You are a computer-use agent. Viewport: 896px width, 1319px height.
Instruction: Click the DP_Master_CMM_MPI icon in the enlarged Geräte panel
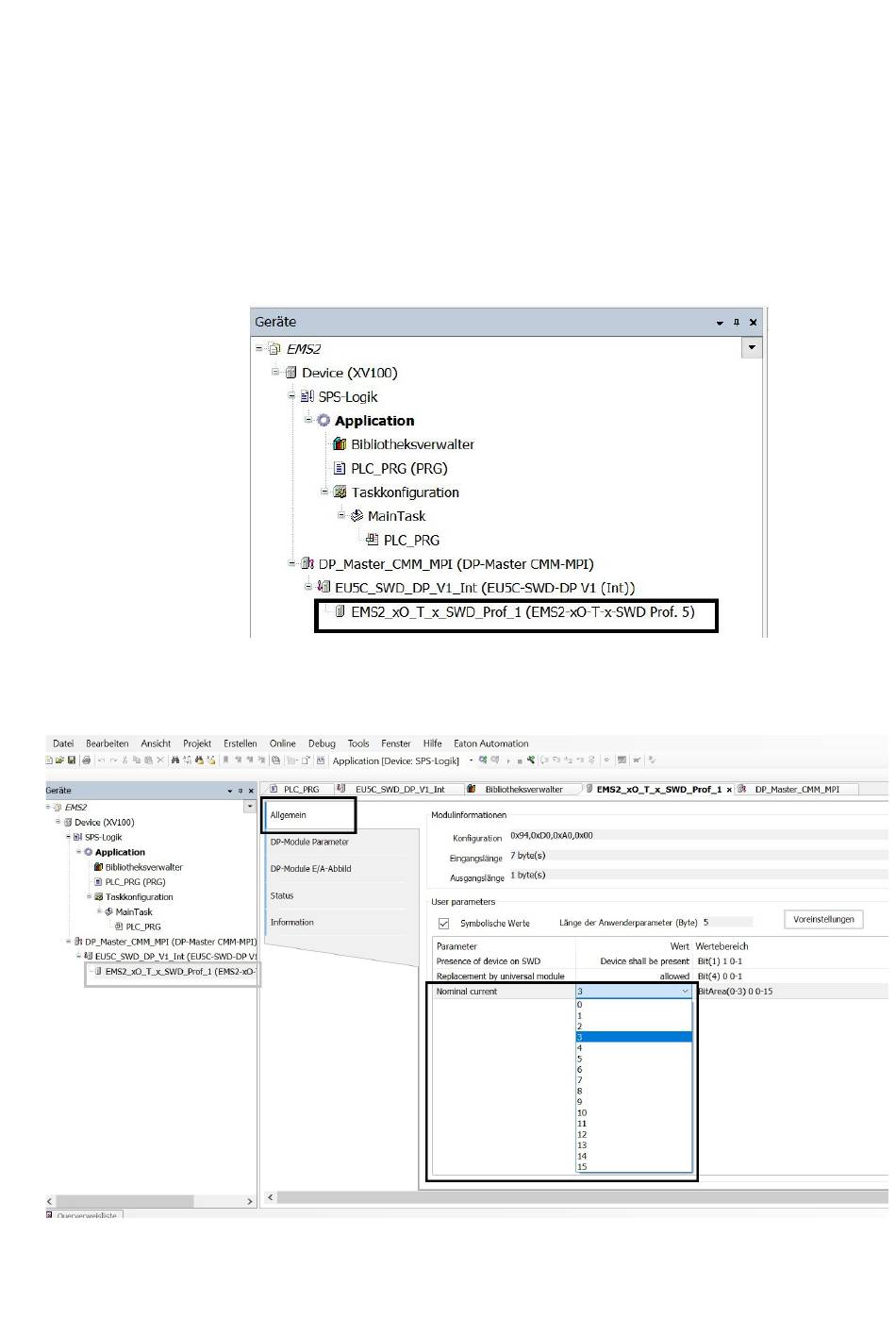307,564
